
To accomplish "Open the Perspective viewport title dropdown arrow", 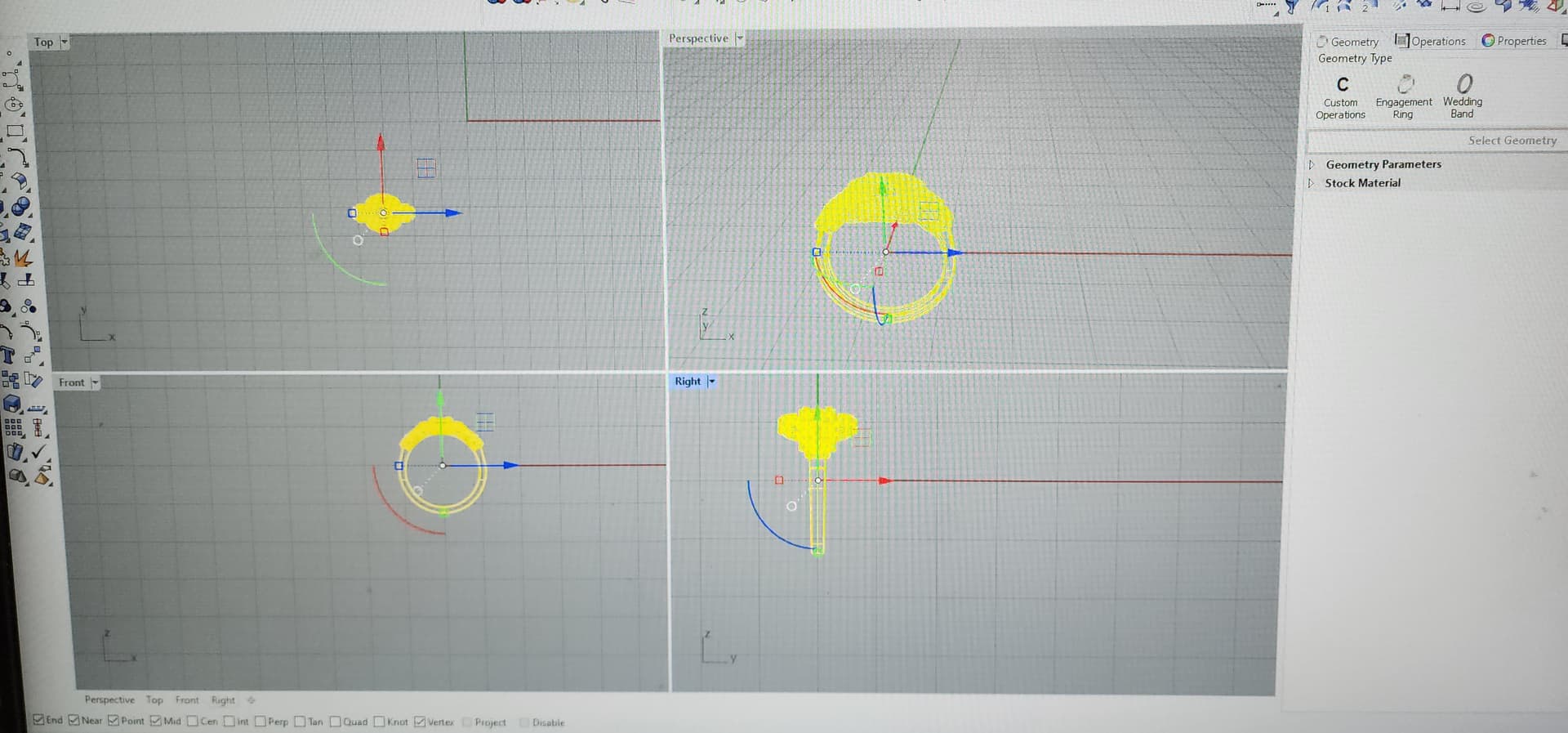I will coord(739,38).
